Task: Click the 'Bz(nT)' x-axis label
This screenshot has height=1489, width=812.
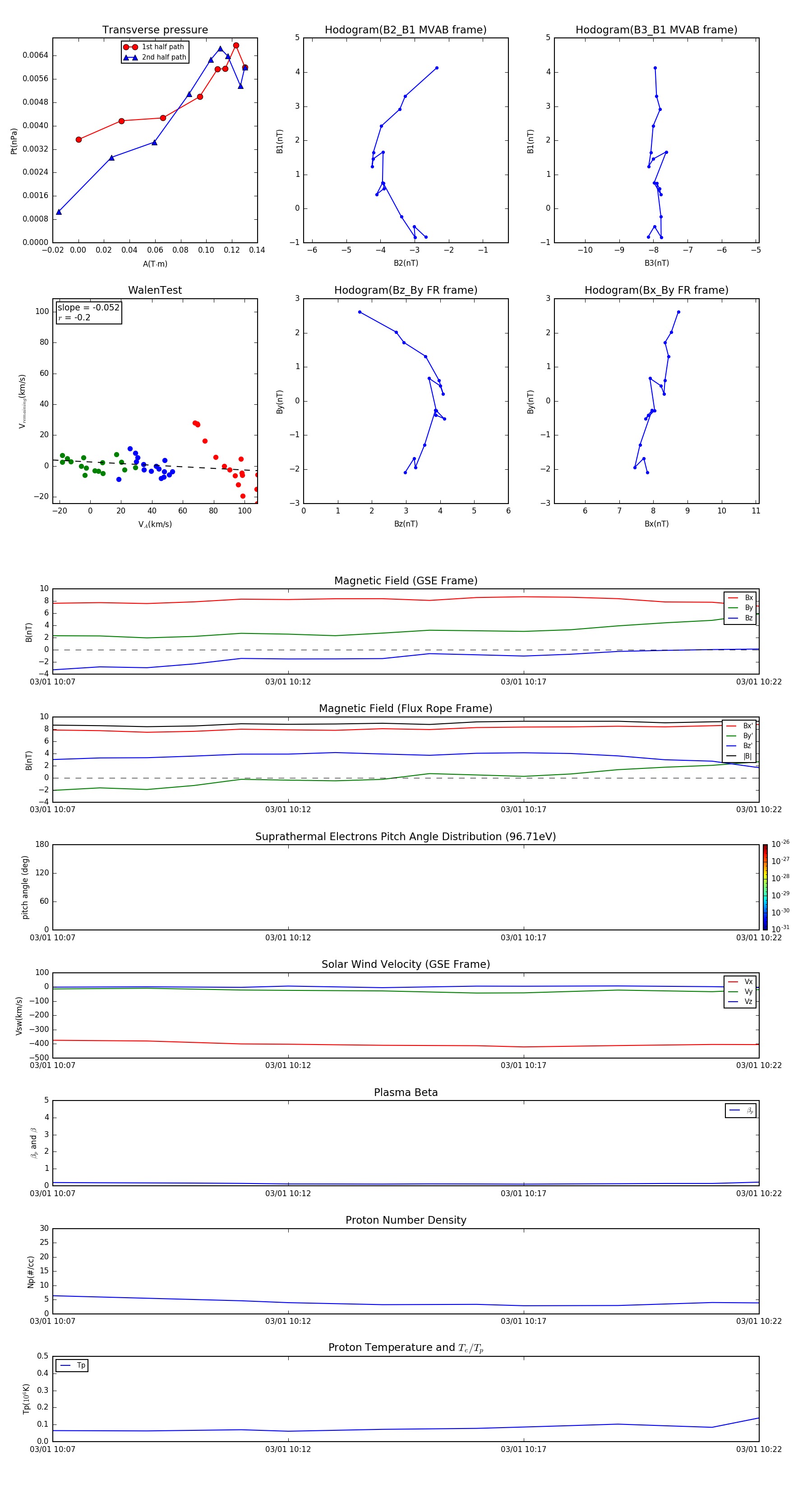Action: tap(406, 524)
